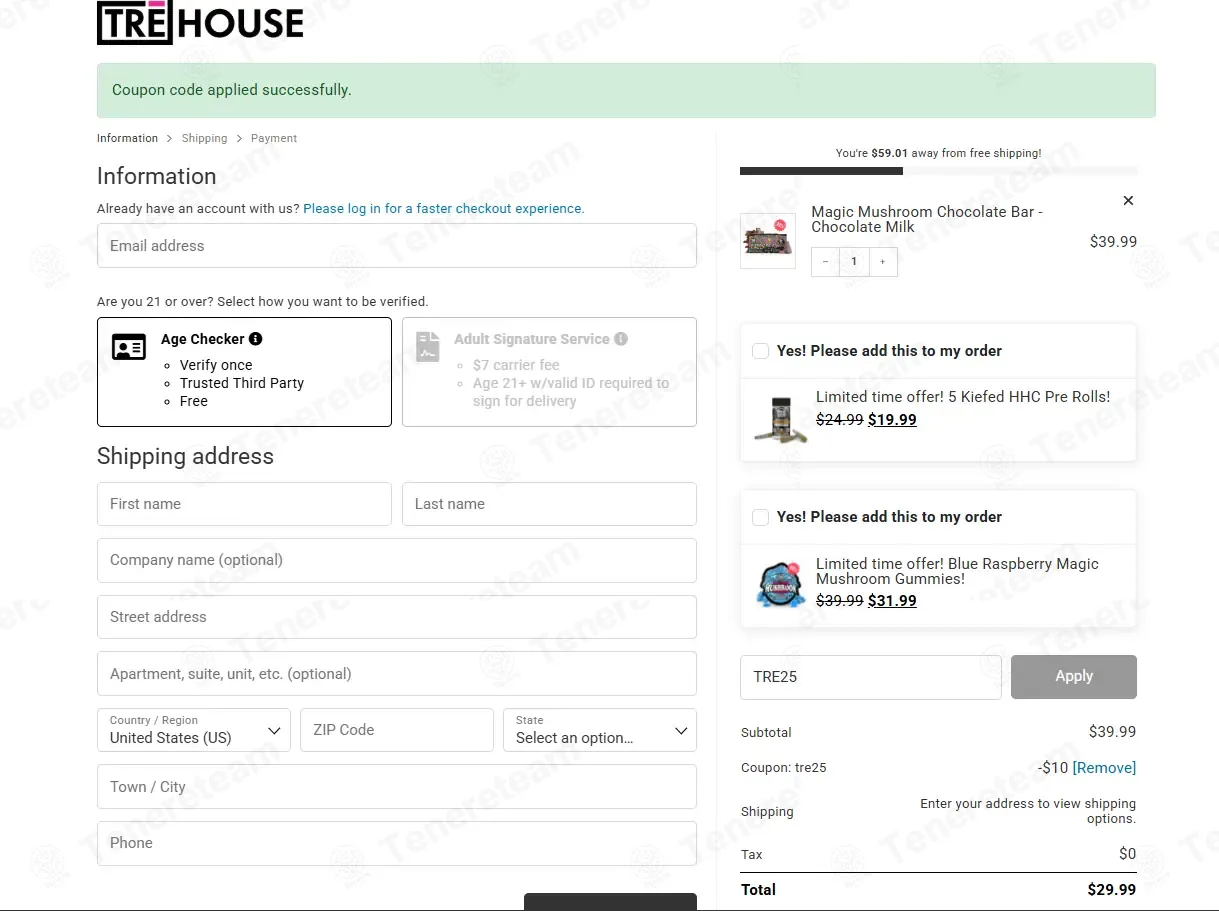Click the 5 Kiefed HHC Pre Rolls offer text
This screenshot has height=911, width=1219.
[x=963, y=397]
